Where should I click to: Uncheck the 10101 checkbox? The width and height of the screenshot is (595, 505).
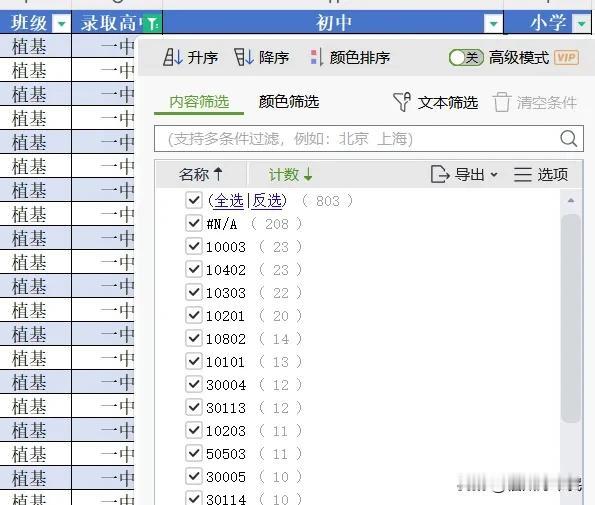[x=194, y=361]
